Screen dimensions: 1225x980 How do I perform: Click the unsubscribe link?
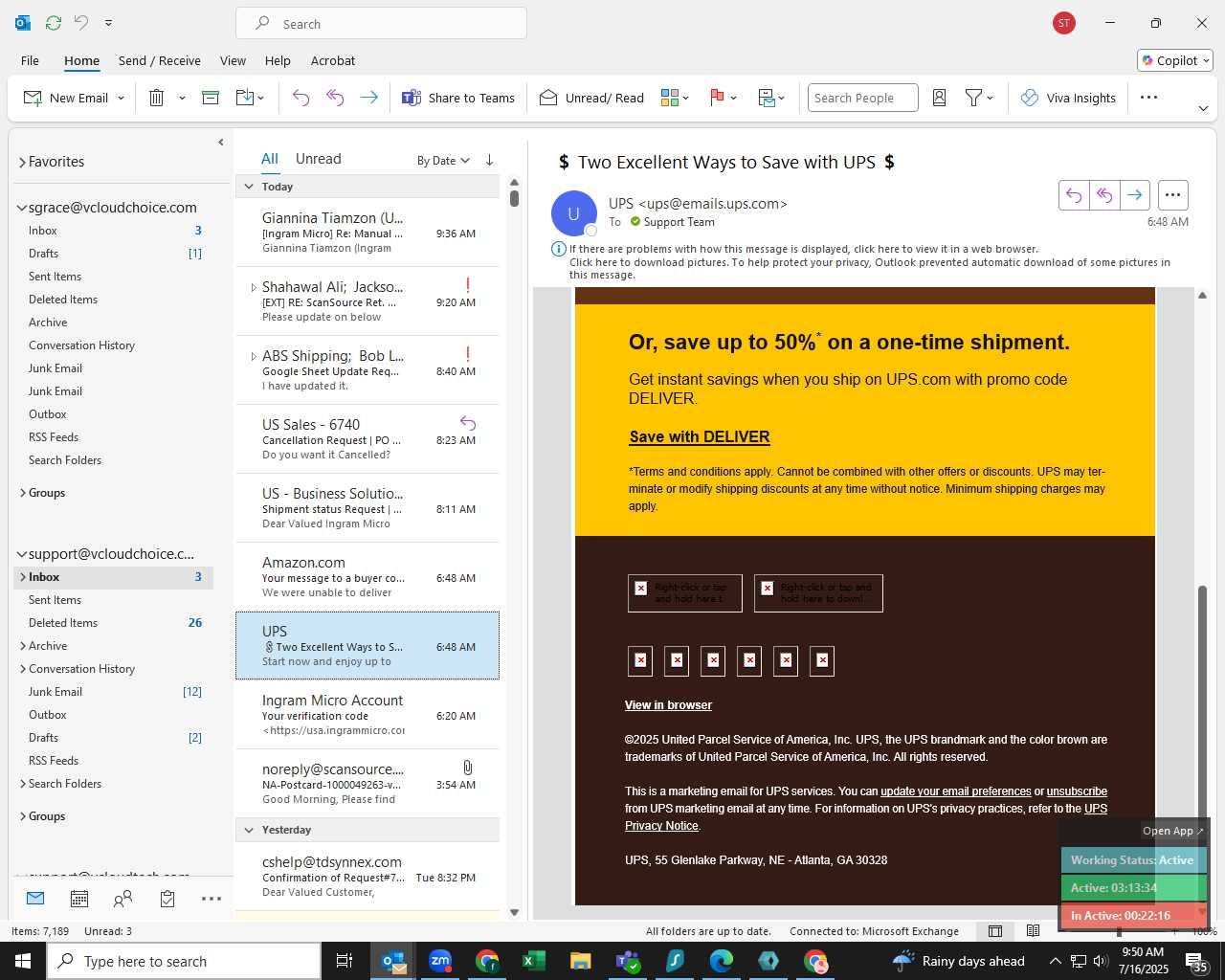[x=1077, y=791]
